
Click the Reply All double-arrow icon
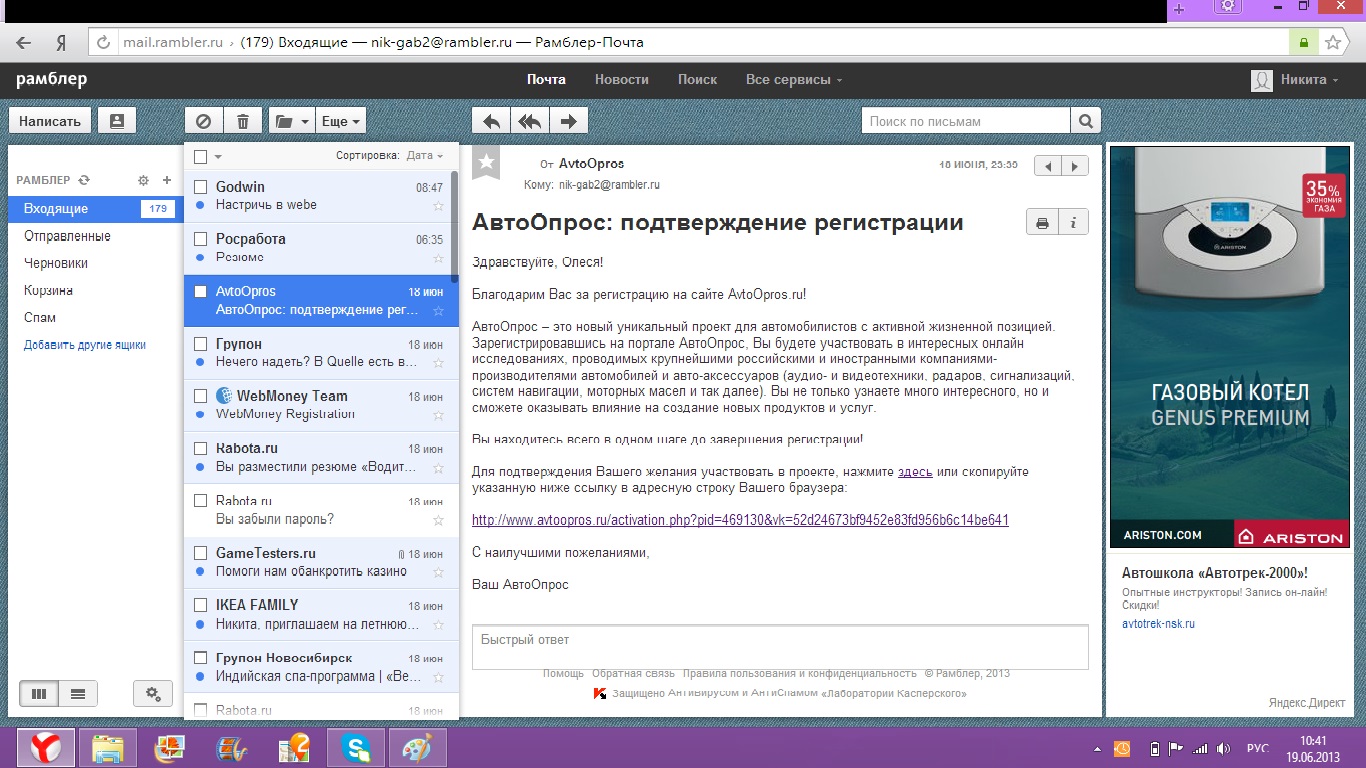pos(530,121)
